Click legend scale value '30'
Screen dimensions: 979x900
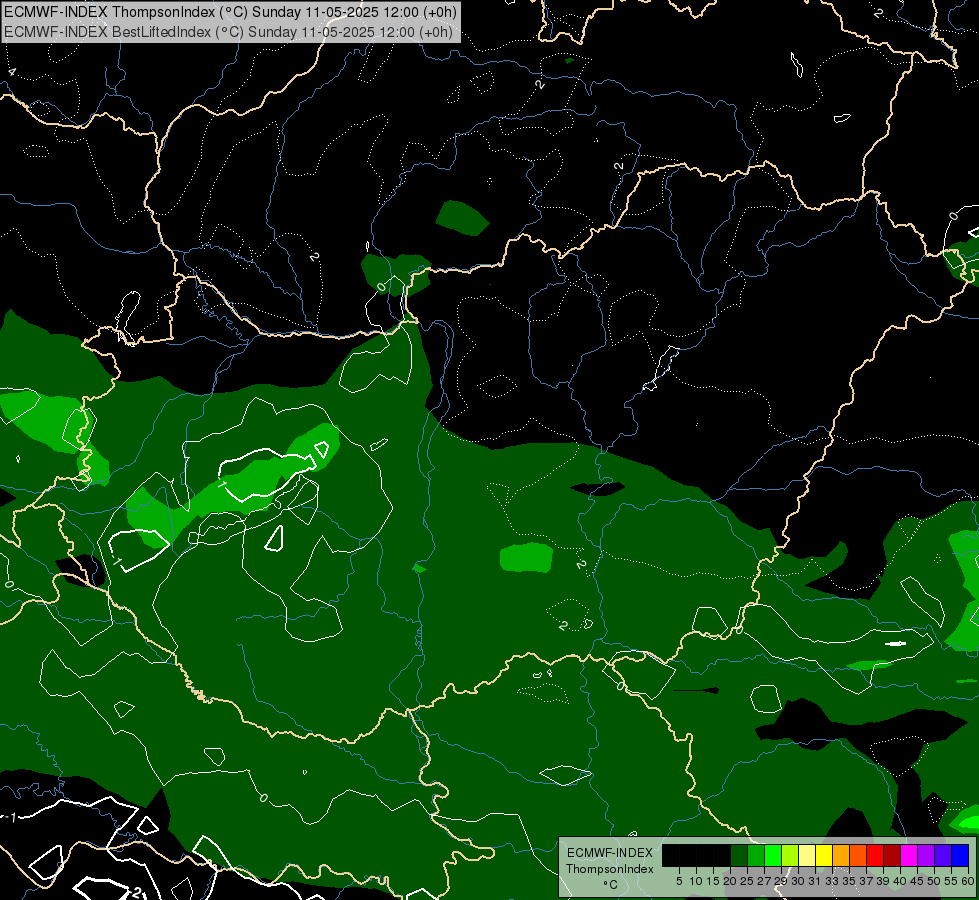click(798, 881)
